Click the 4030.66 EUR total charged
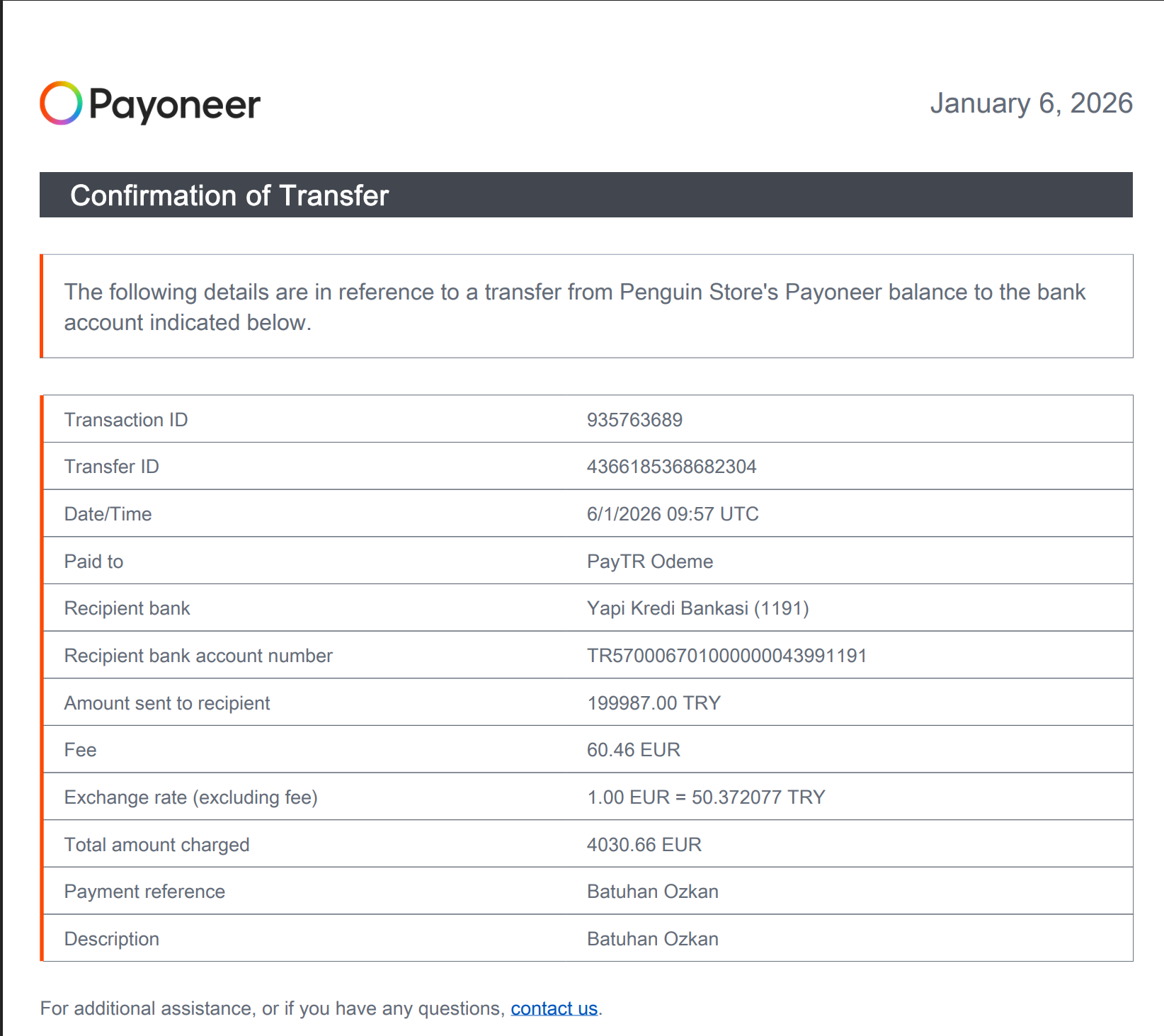 (644, 845)
